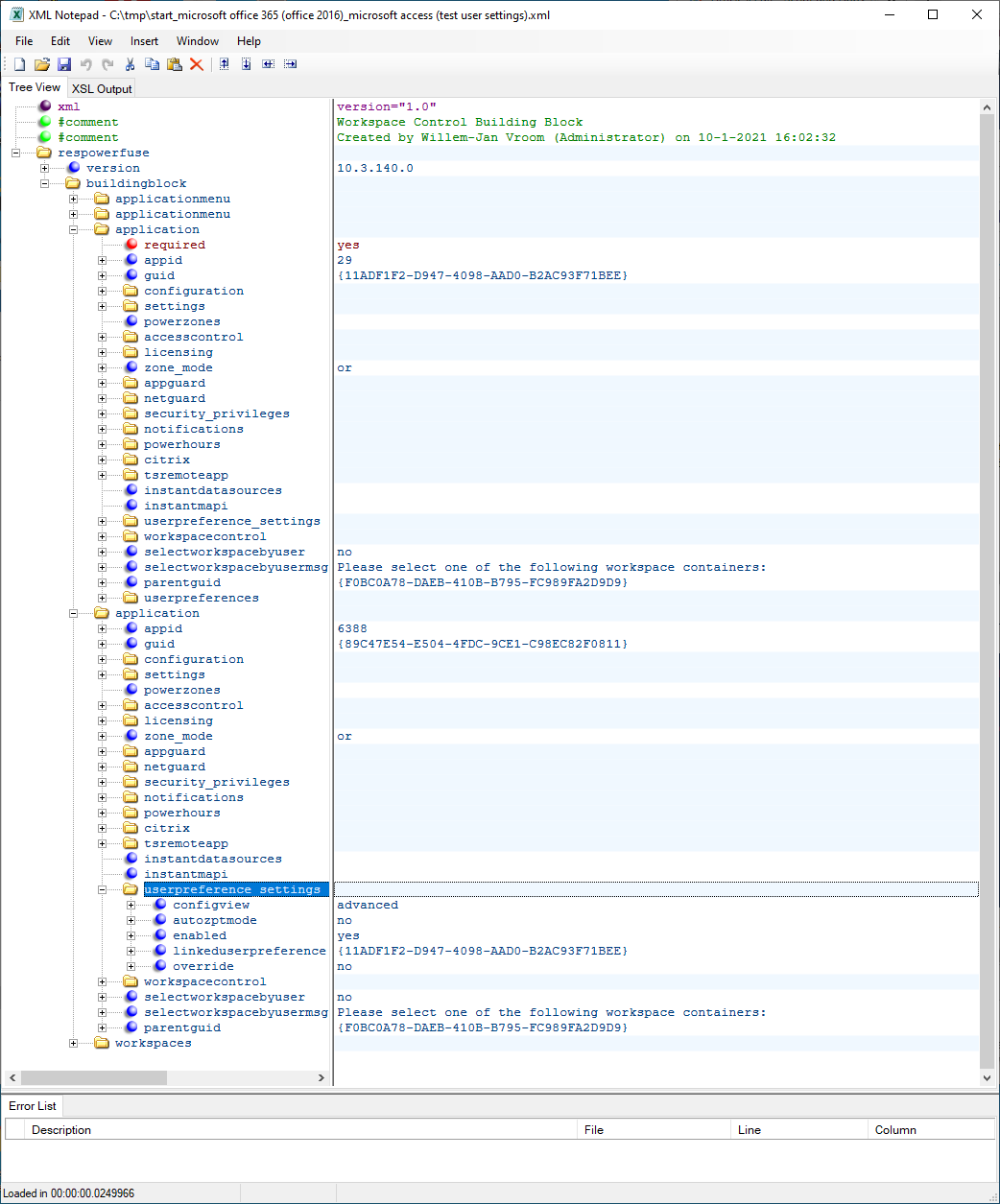Viewport: 1000px width, 1204px height.
Task: Collapse the buildingblock tree node
Action: click(x=44, y=184)
